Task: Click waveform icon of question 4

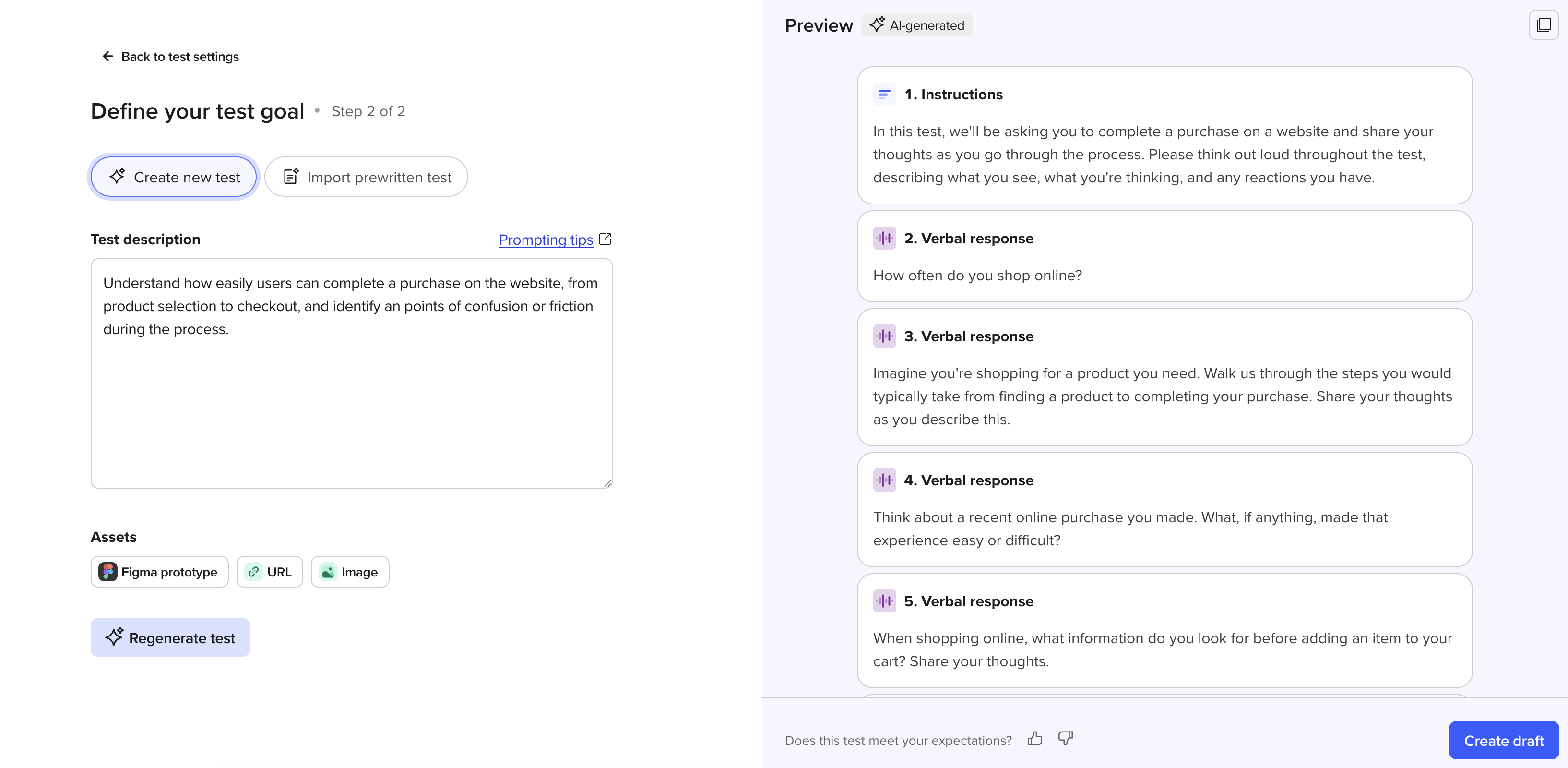Action: pos(884,480)
